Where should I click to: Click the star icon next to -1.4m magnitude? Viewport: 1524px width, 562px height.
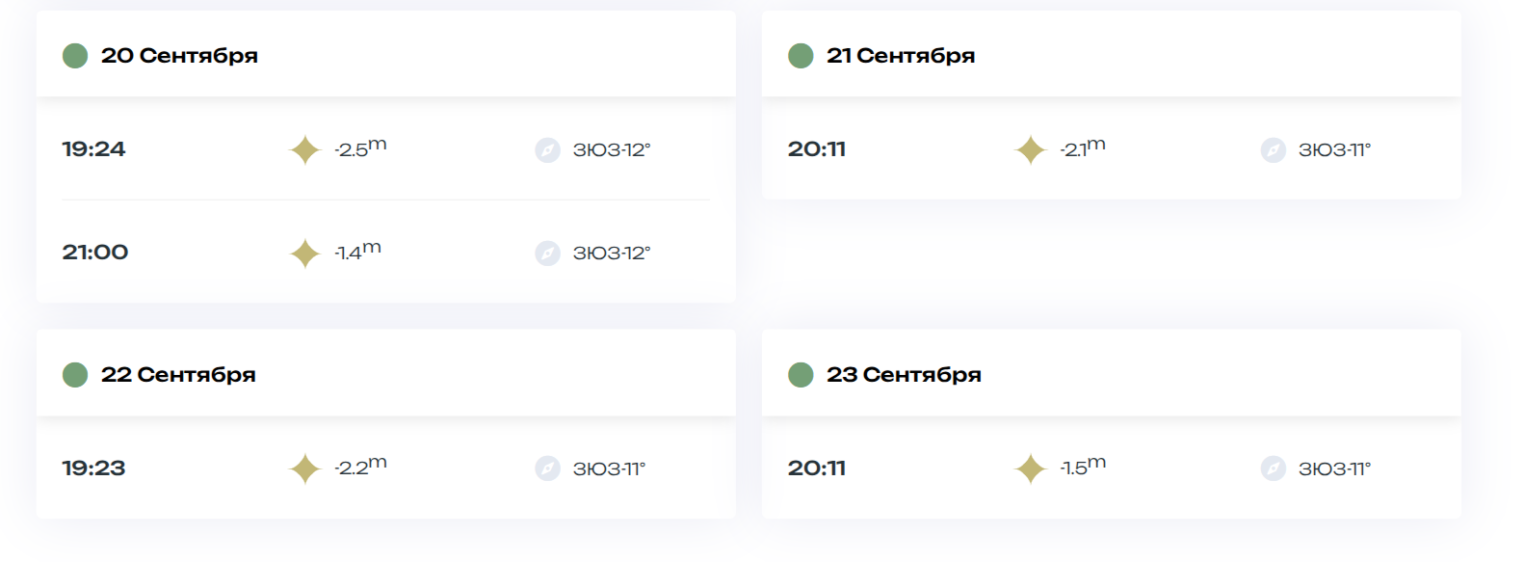pos(304,253)
